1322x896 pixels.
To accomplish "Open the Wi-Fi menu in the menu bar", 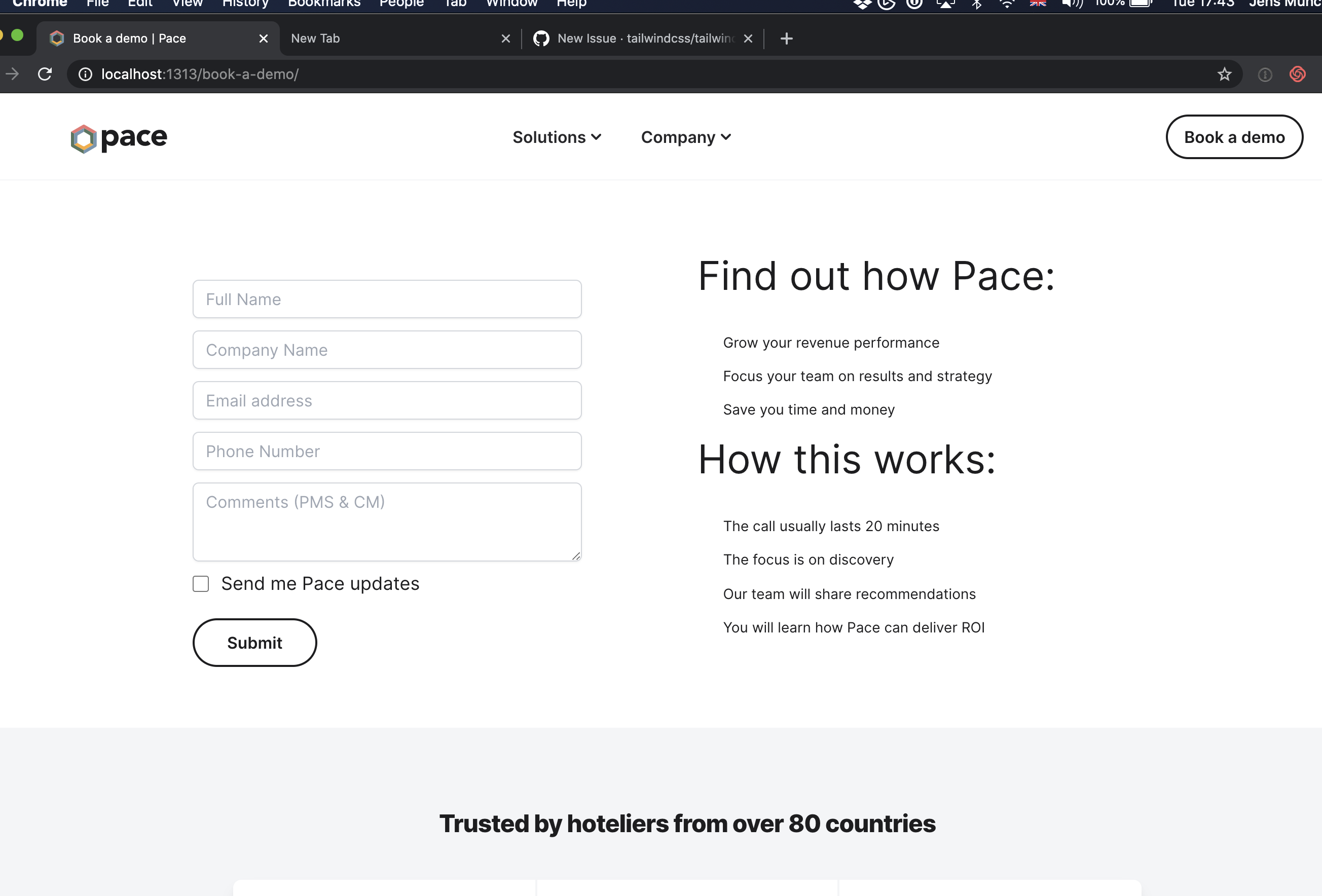I will tap(1006, 4).
